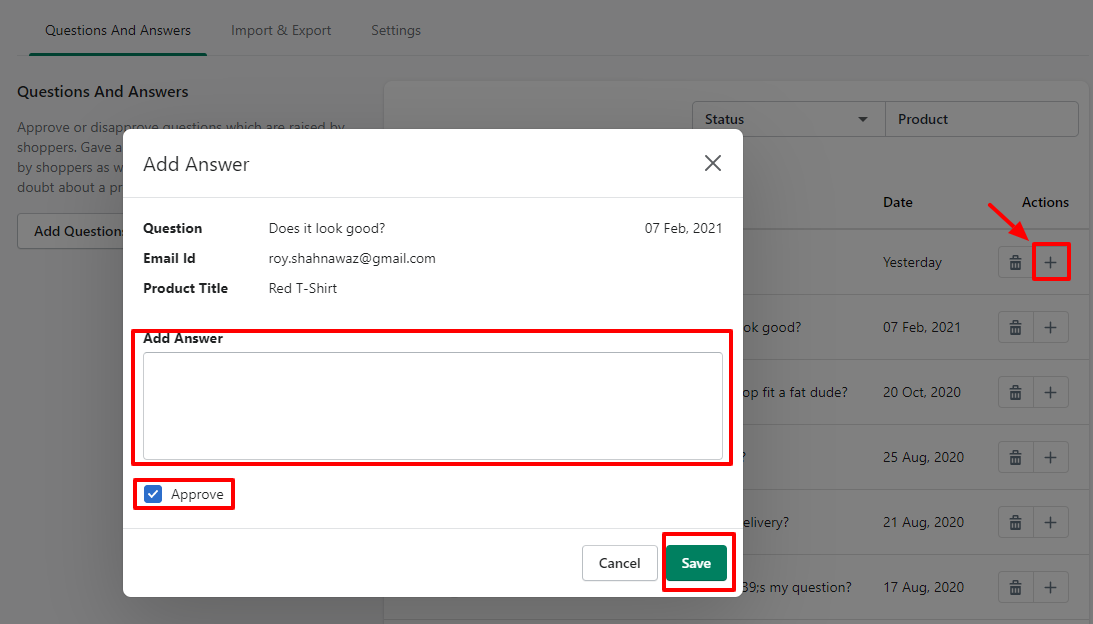Switch to the Questions And Answers tab
The width and height of the screenshot is (1093, 624).
(x=118, y=31)
